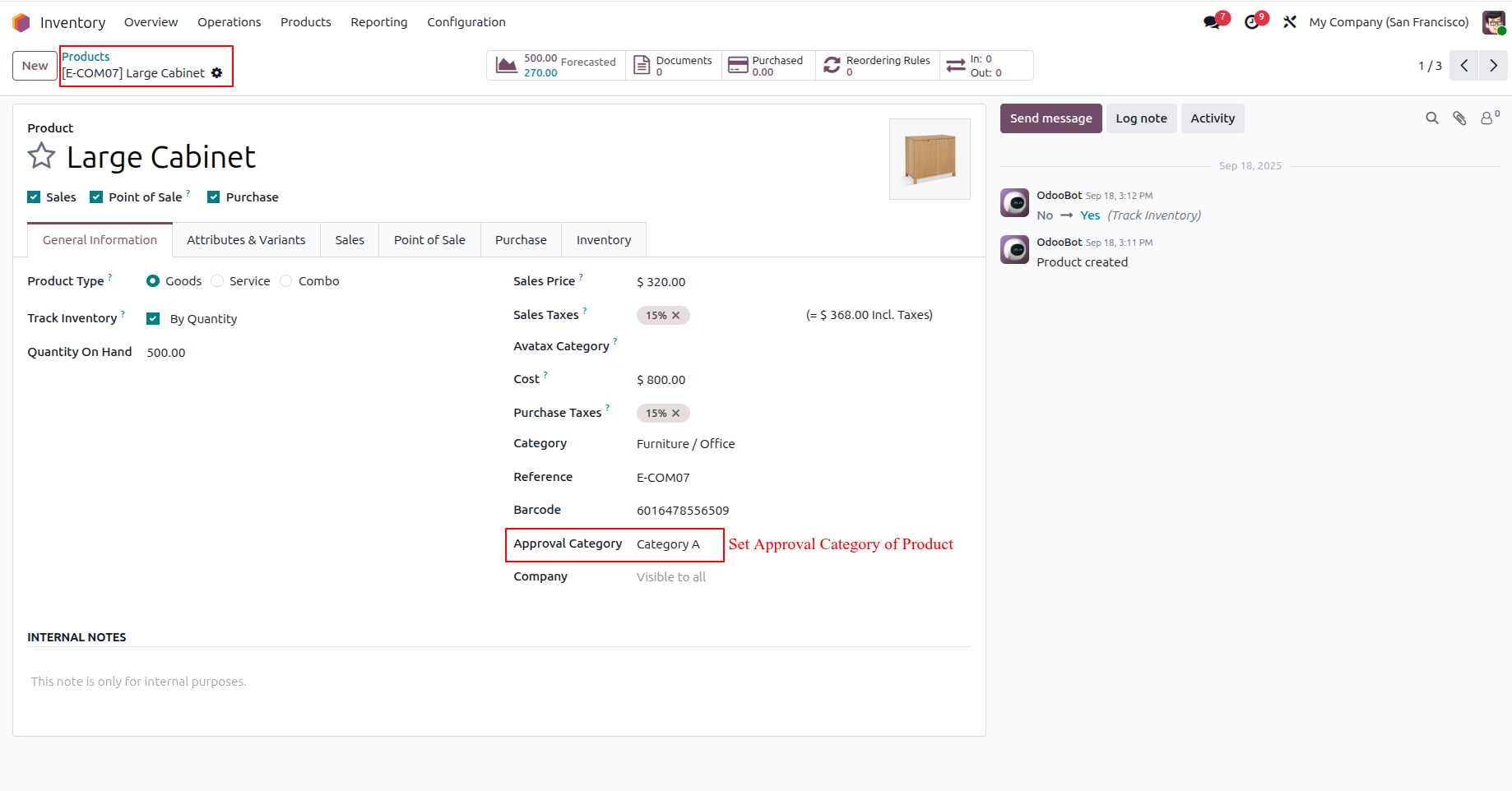Screen dimensions: 1512x791
Task: Open the Approval Category dropdown
Action: click(668, 544)
